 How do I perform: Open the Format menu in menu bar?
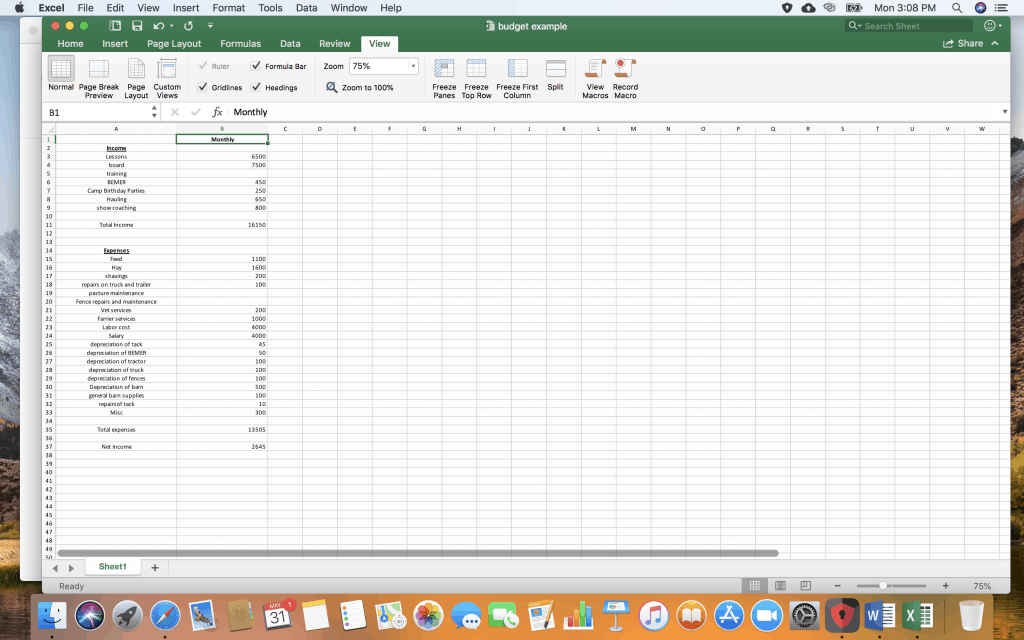228,8
